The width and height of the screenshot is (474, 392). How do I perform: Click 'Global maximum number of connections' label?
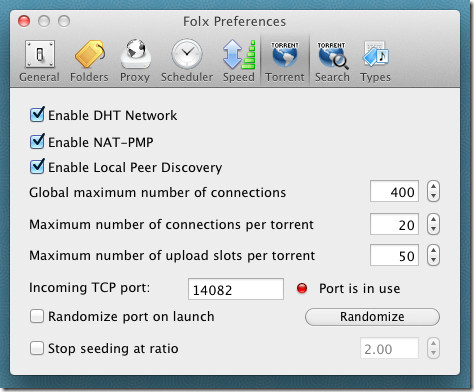coord(158,192)
